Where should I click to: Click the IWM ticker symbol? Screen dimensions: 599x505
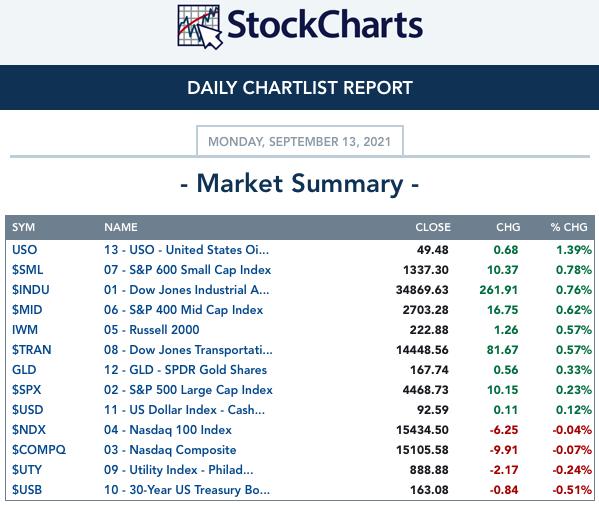tap(25, 330)
